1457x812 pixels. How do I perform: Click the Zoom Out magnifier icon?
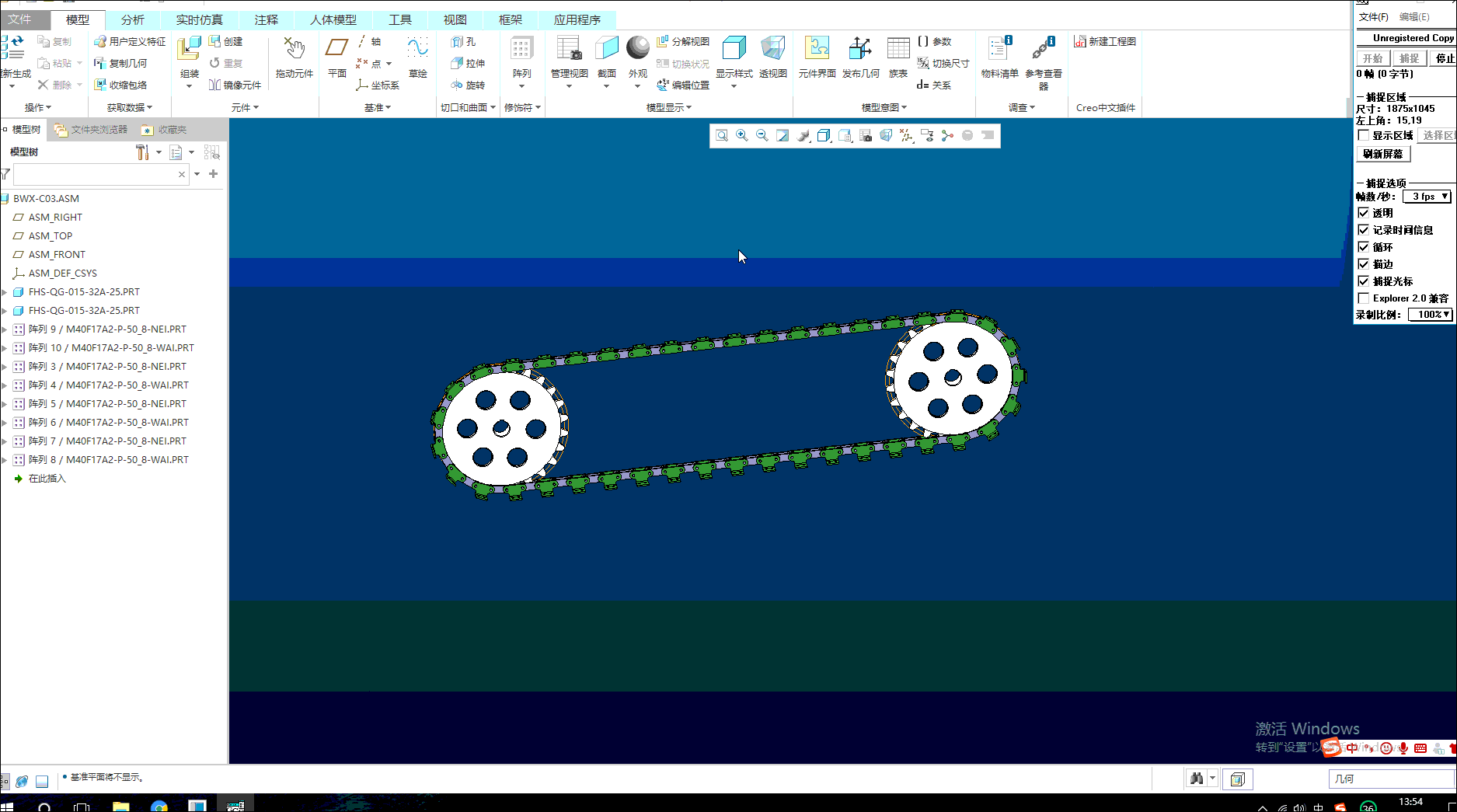pos(762,136)
